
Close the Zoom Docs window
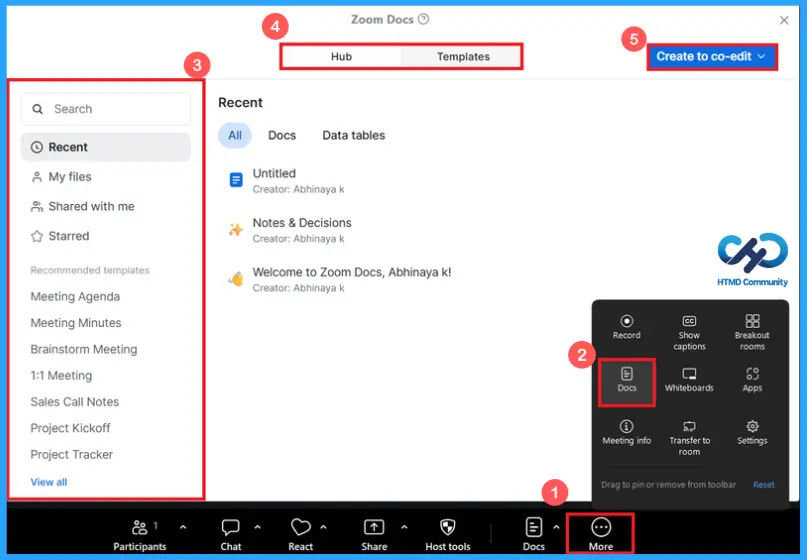tap(784, 20)
